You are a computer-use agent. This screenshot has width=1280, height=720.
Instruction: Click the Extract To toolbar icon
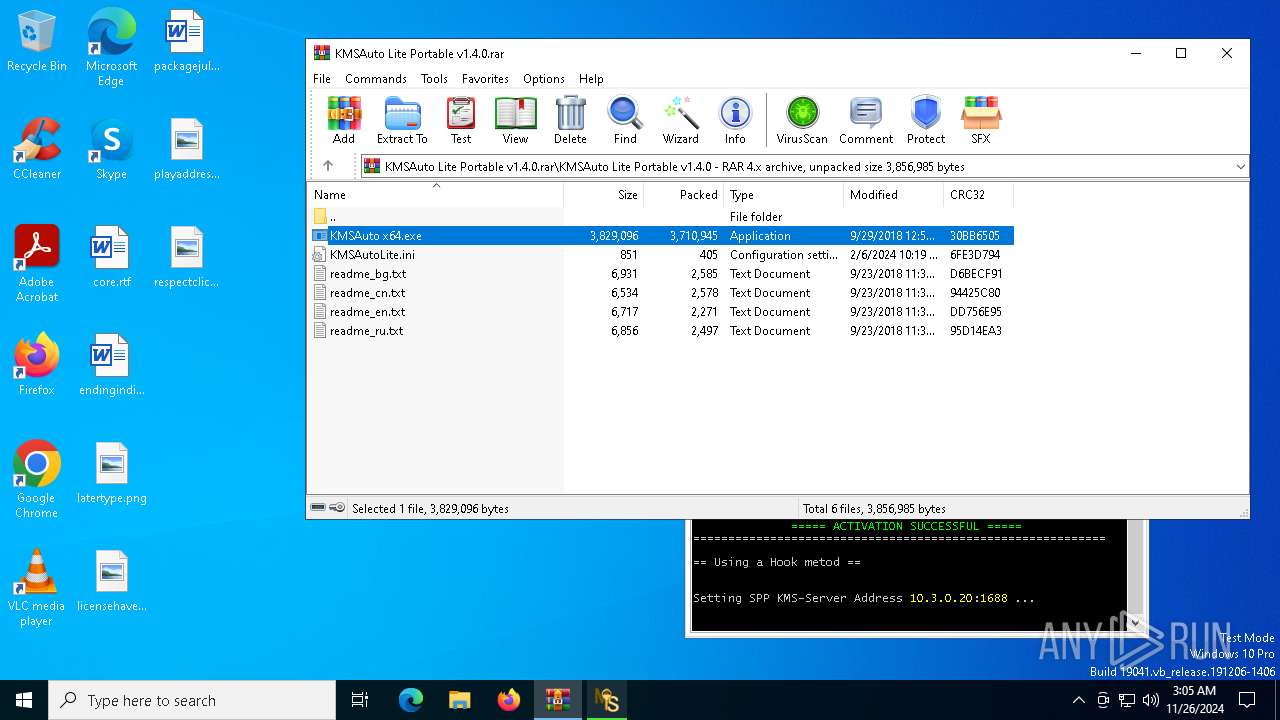[402, 120]
